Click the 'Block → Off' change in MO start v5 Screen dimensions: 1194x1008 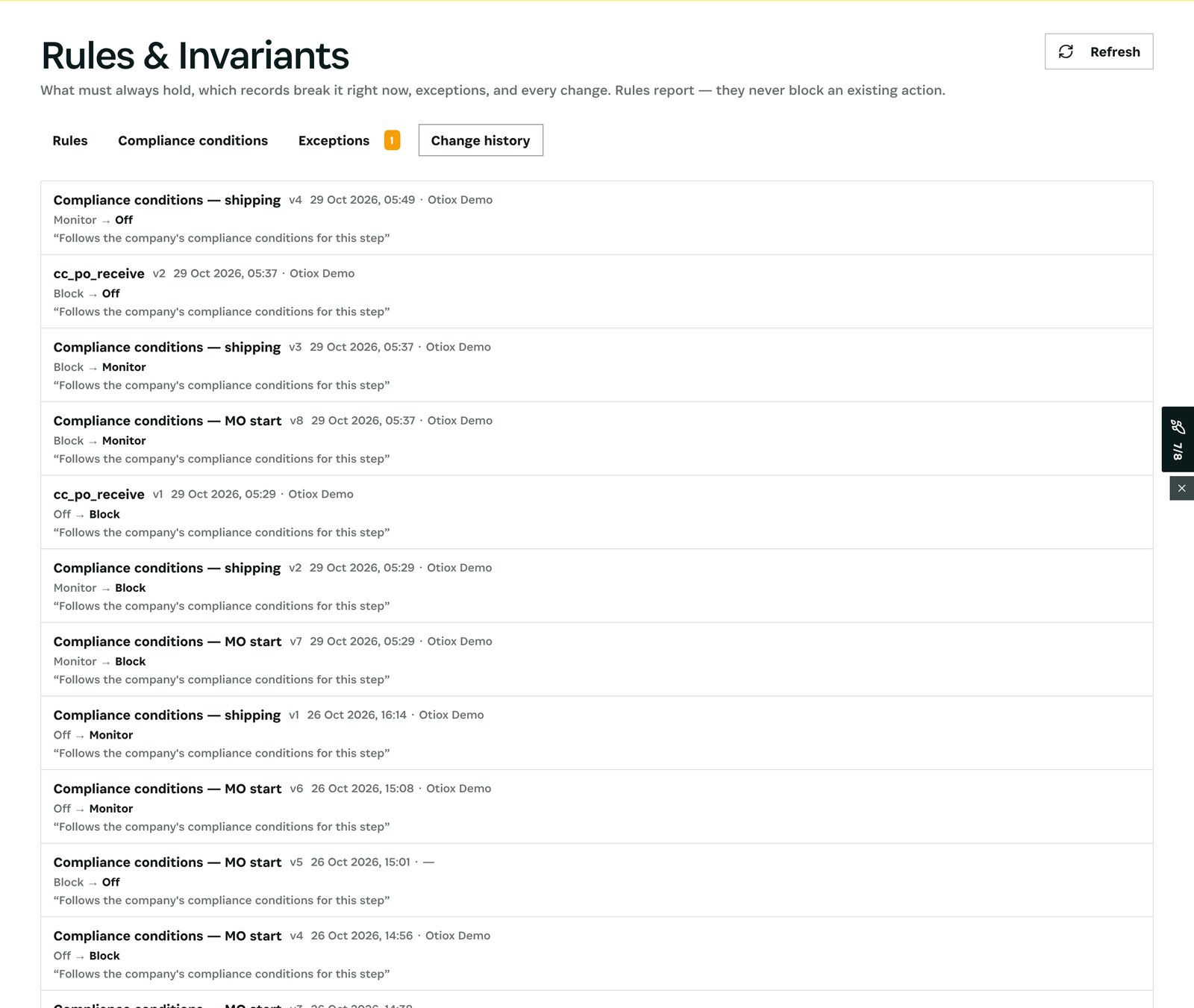tap(87, 882)
